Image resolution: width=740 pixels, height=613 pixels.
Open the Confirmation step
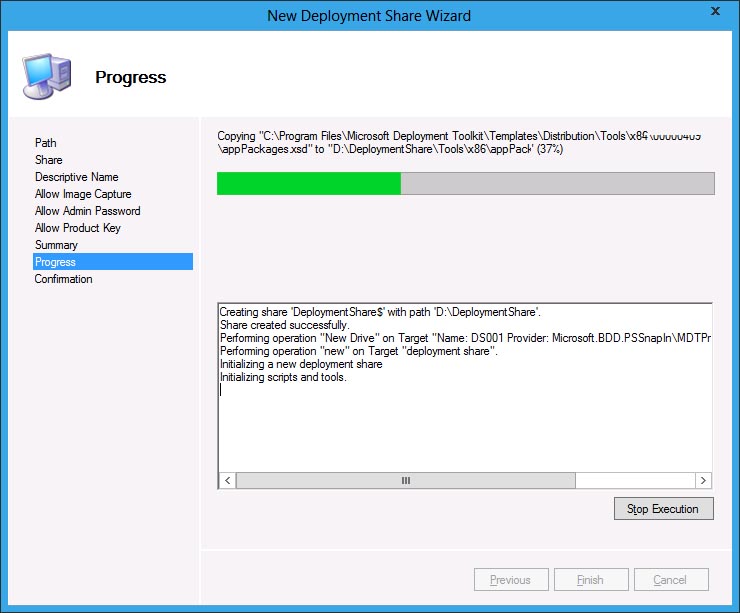click(x=64, y=279)
